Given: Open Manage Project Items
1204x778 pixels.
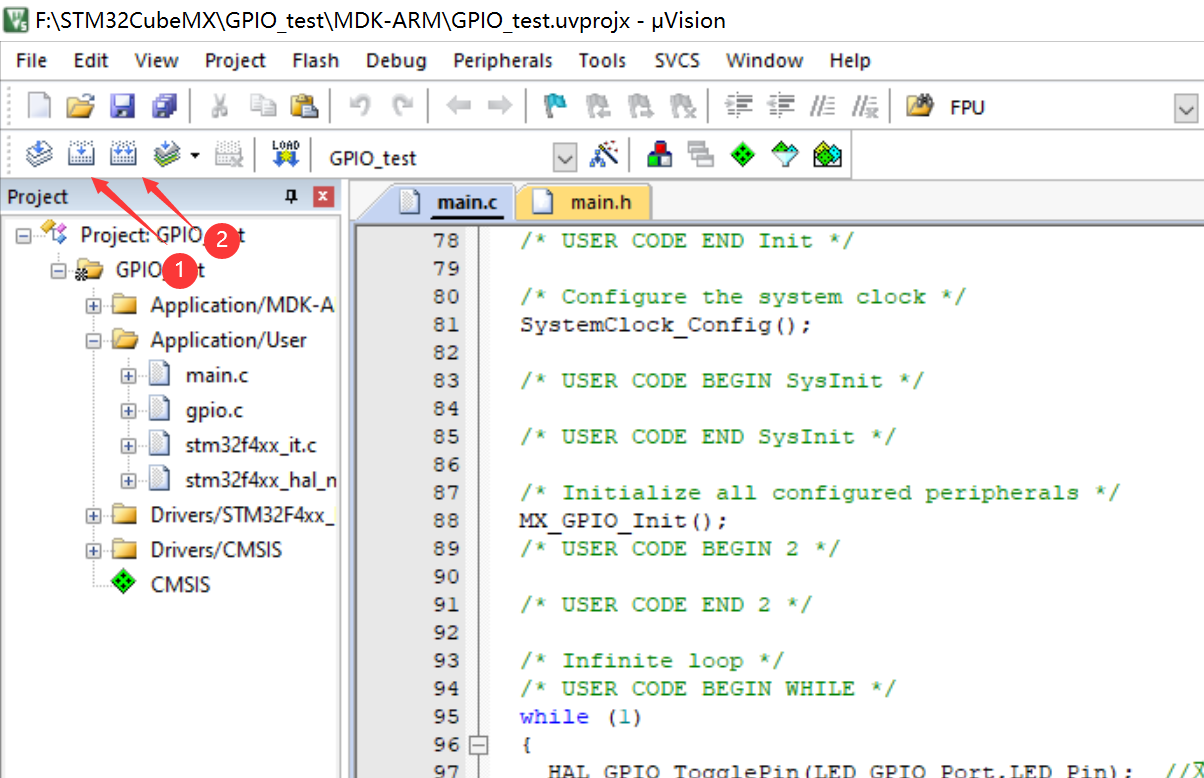Looking at the screenshot, I should tap(660, 154).
